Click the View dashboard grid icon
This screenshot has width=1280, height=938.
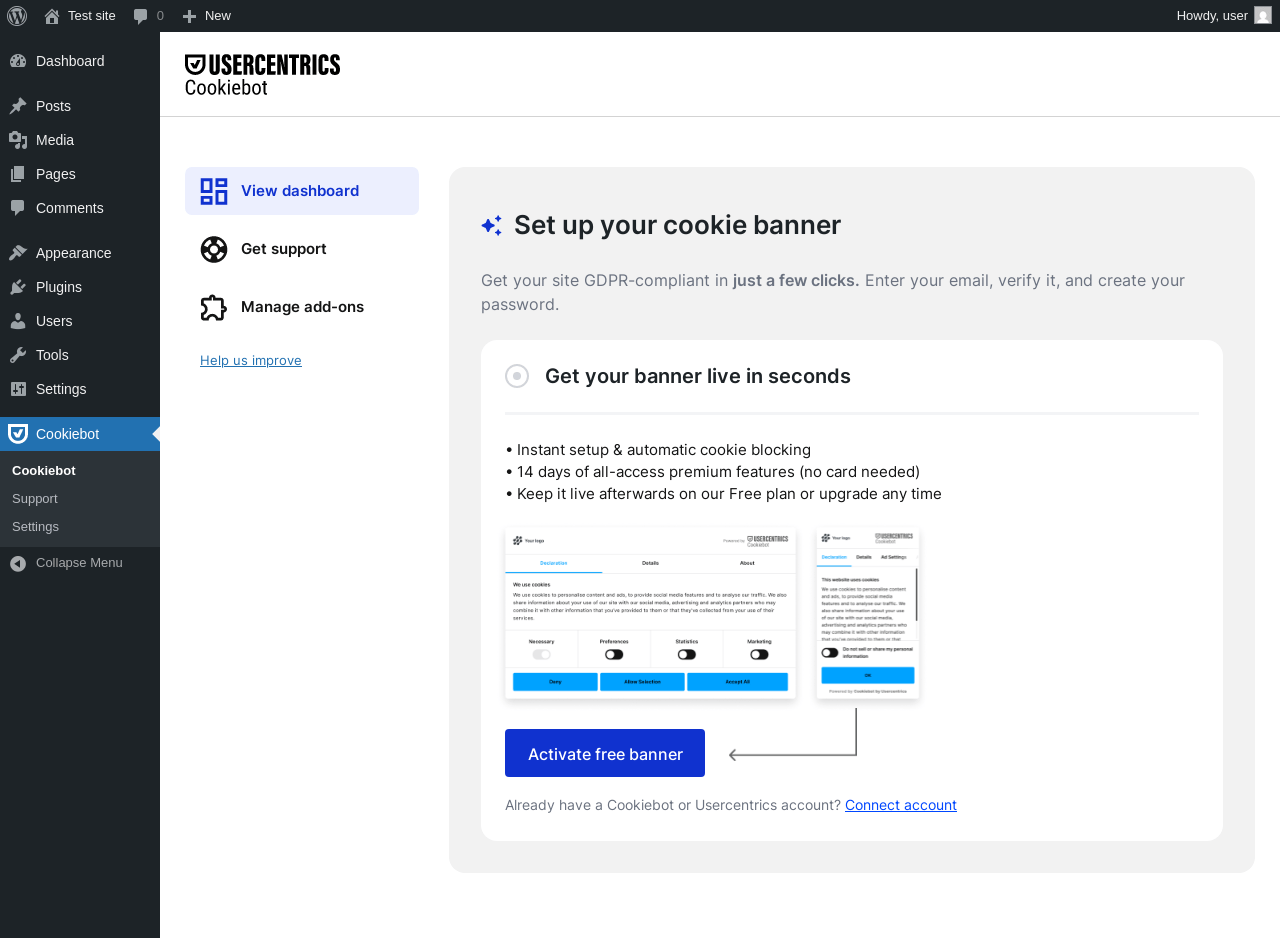tap(214, 191)
